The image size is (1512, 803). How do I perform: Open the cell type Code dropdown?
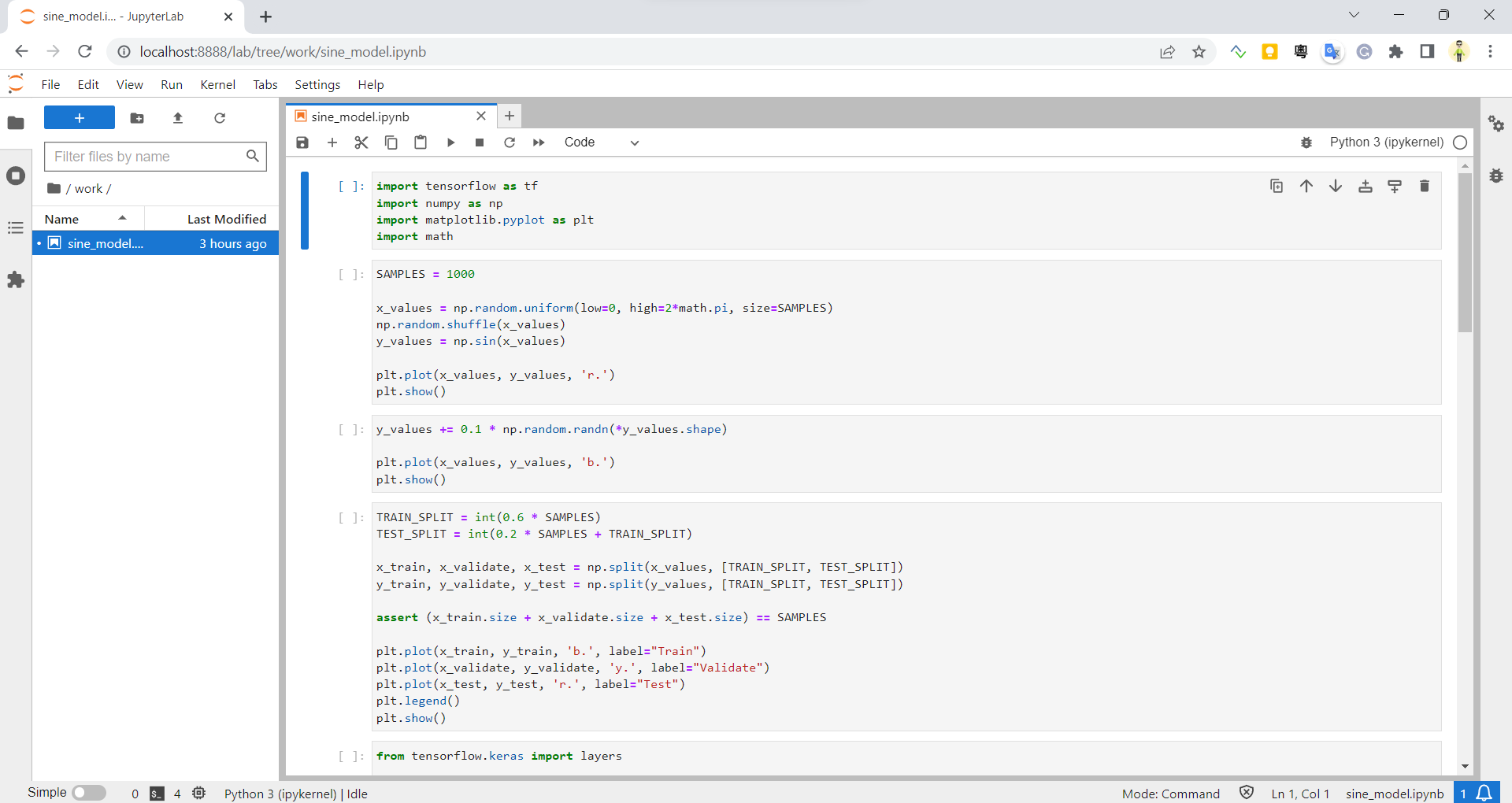601,142
